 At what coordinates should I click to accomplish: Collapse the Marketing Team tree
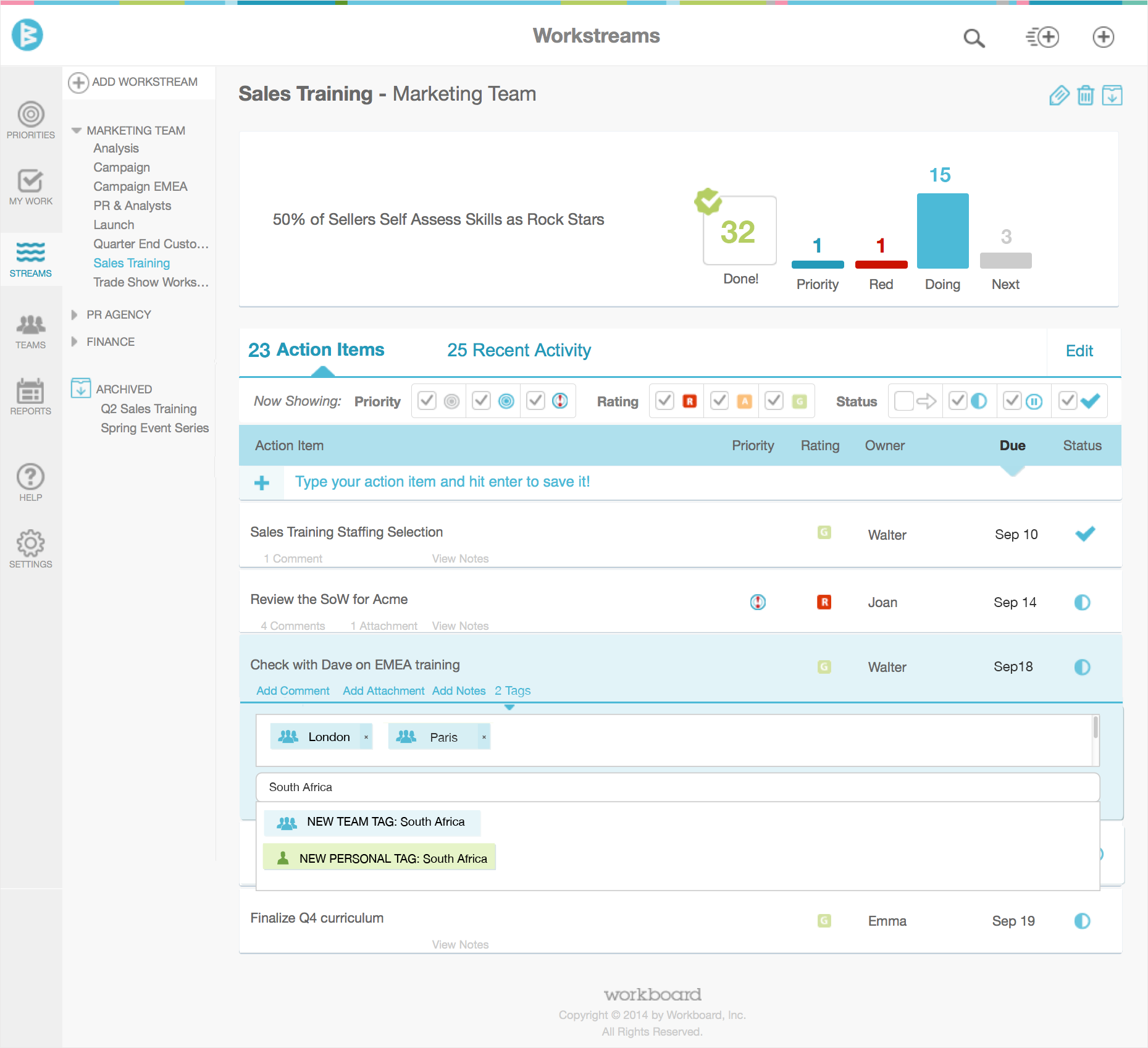(77, 130)
